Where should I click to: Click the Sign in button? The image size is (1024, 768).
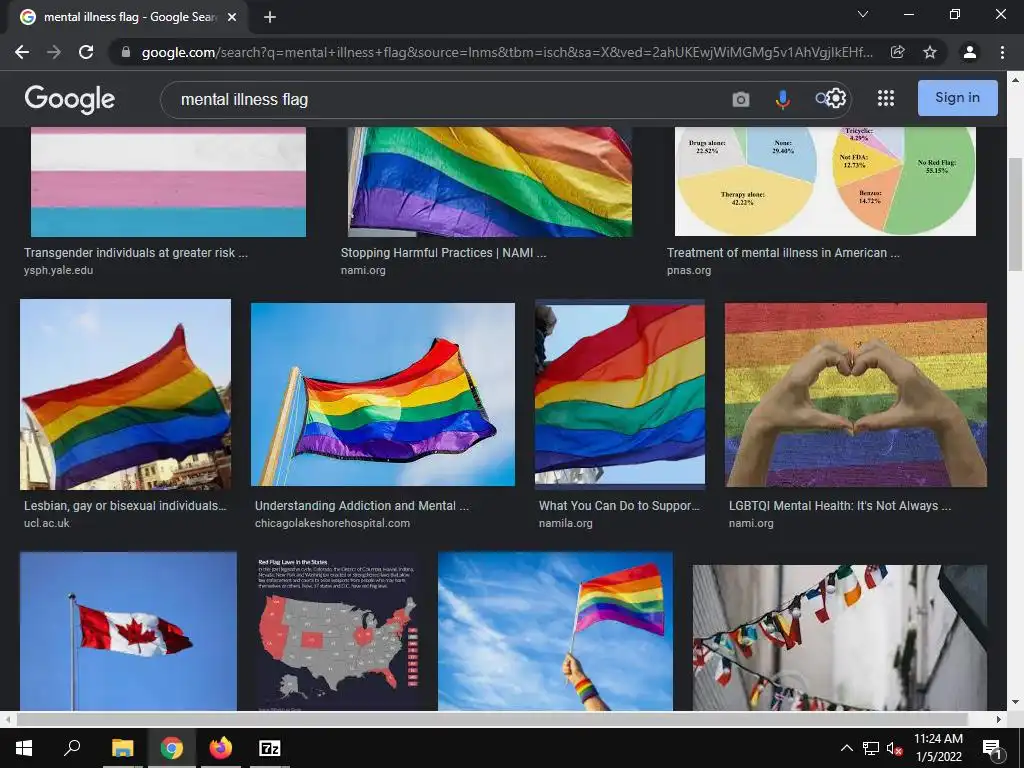957,98
